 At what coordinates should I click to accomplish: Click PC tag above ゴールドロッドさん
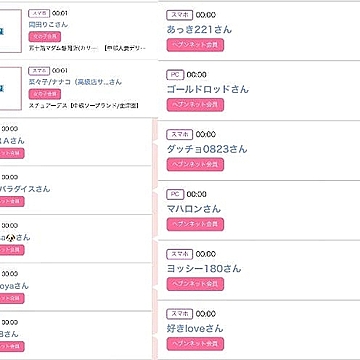(175, 75)
